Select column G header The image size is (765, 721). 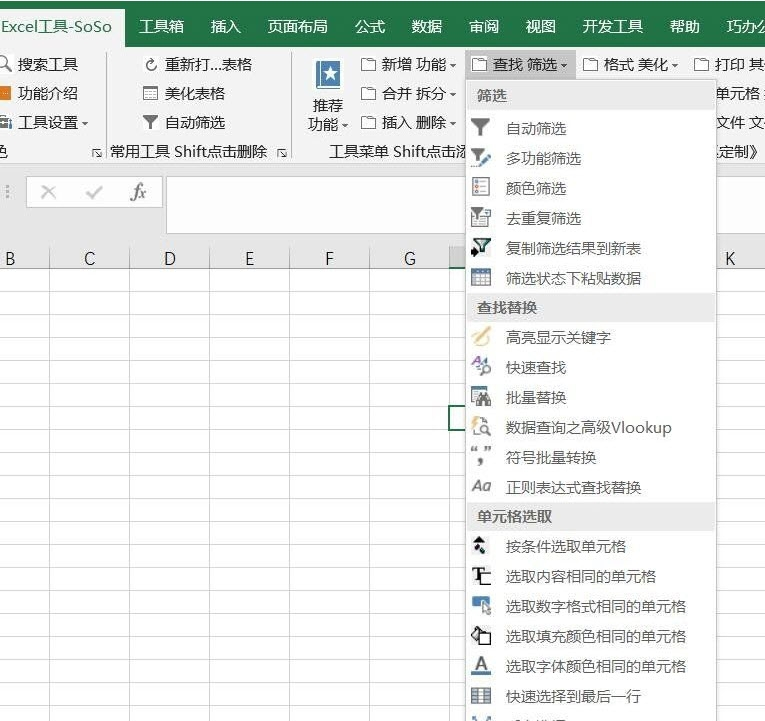(409, 259)
